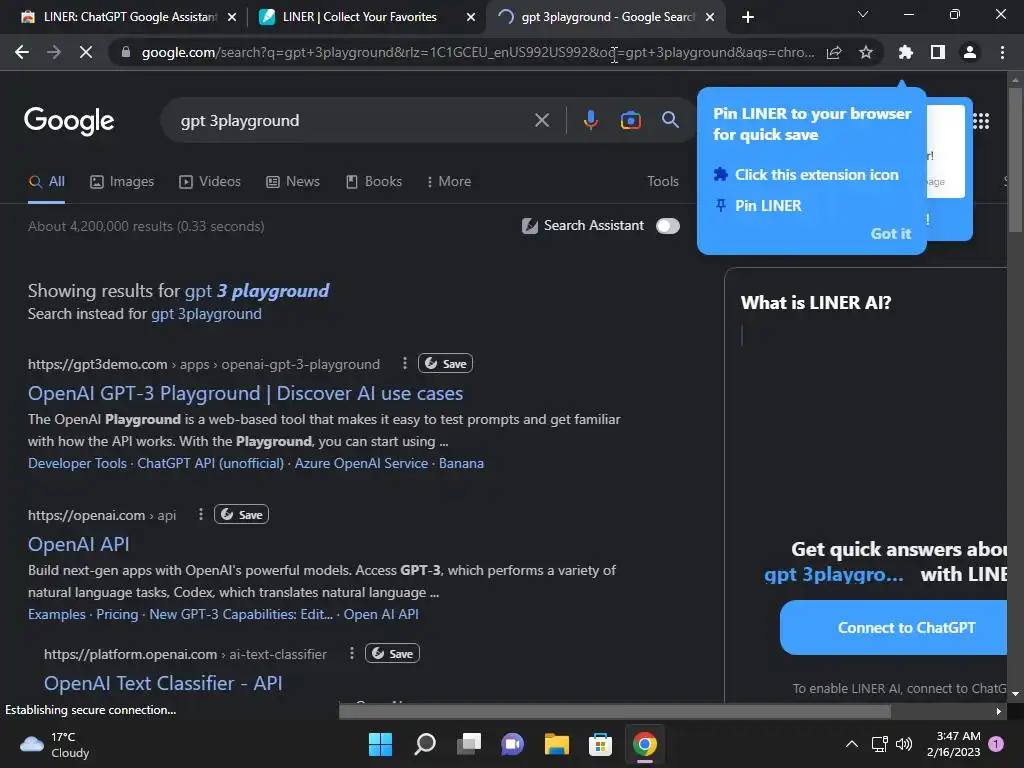Start a voice search with the microphone

pyautogui.click(x=590, y=120)
